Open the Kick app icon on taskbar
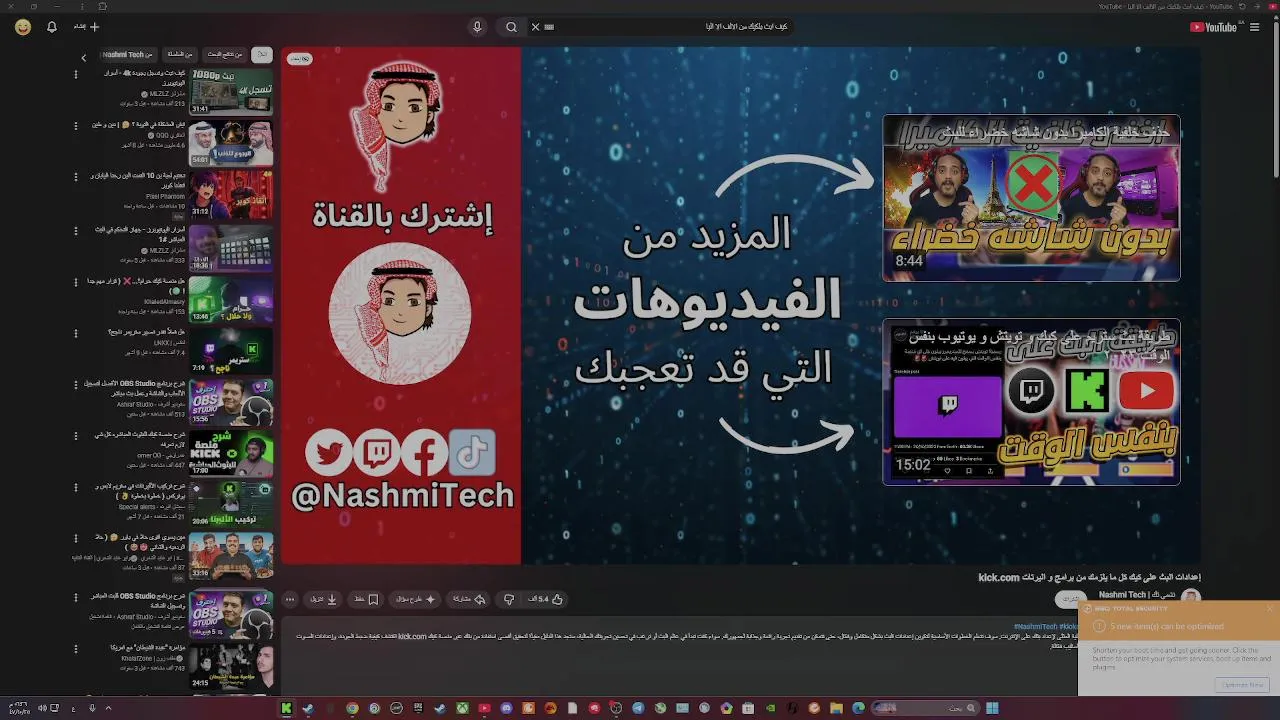The height and width of the screenshot is (720, 1280). [288, 708]
